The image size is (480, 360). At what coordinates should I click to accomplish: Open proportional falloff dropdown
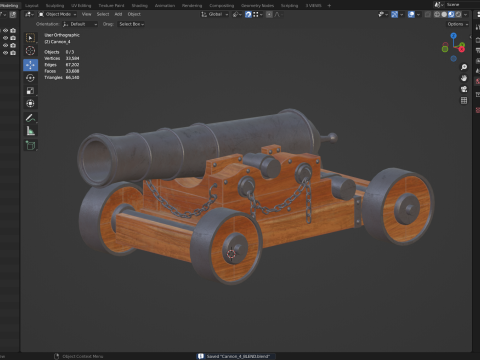pyautogui.click(x=278, y=14)
